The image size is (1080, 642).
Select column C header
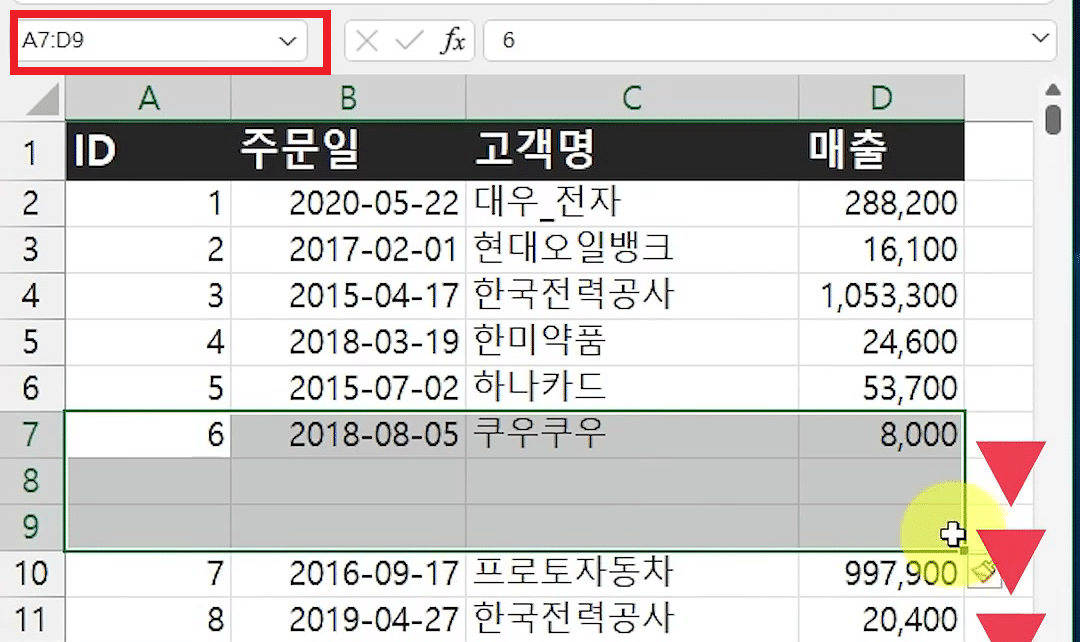click(632, 99)
